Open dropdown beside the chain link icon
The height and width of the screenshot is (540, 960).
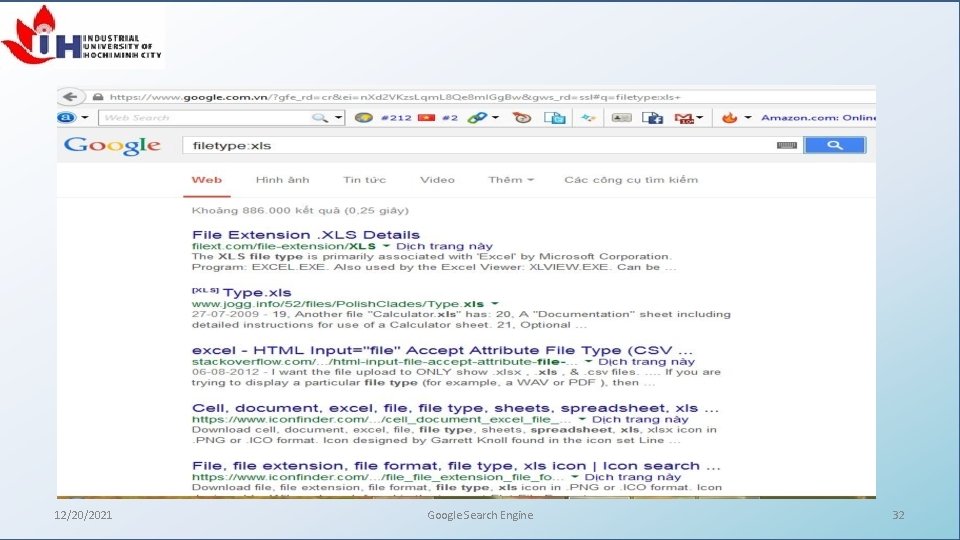click(x=495, y=118)
